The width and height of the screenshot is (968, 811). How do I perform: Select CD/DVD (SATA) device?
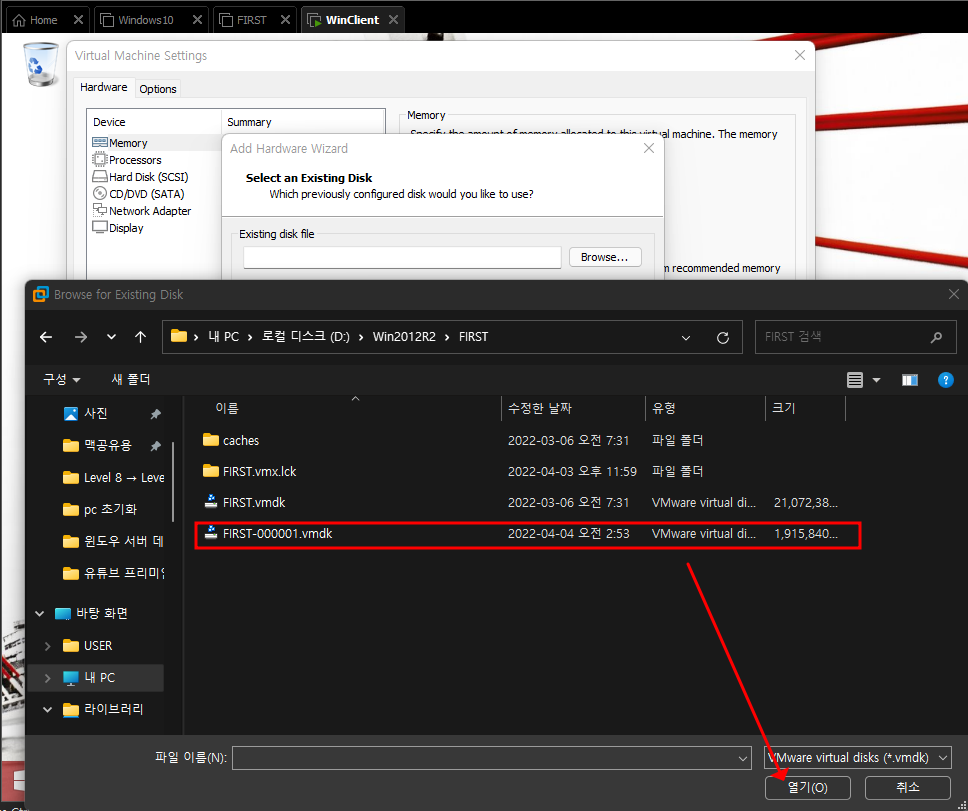(x=138, y=194)
